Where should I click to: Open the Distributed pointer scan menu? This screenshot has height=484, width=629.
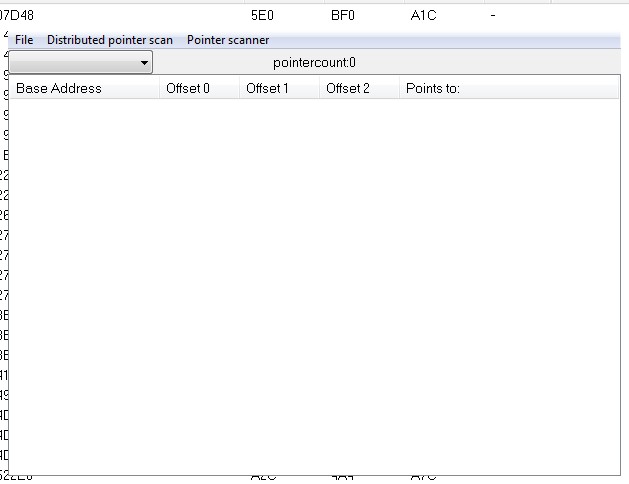click(x=109, y=40)
